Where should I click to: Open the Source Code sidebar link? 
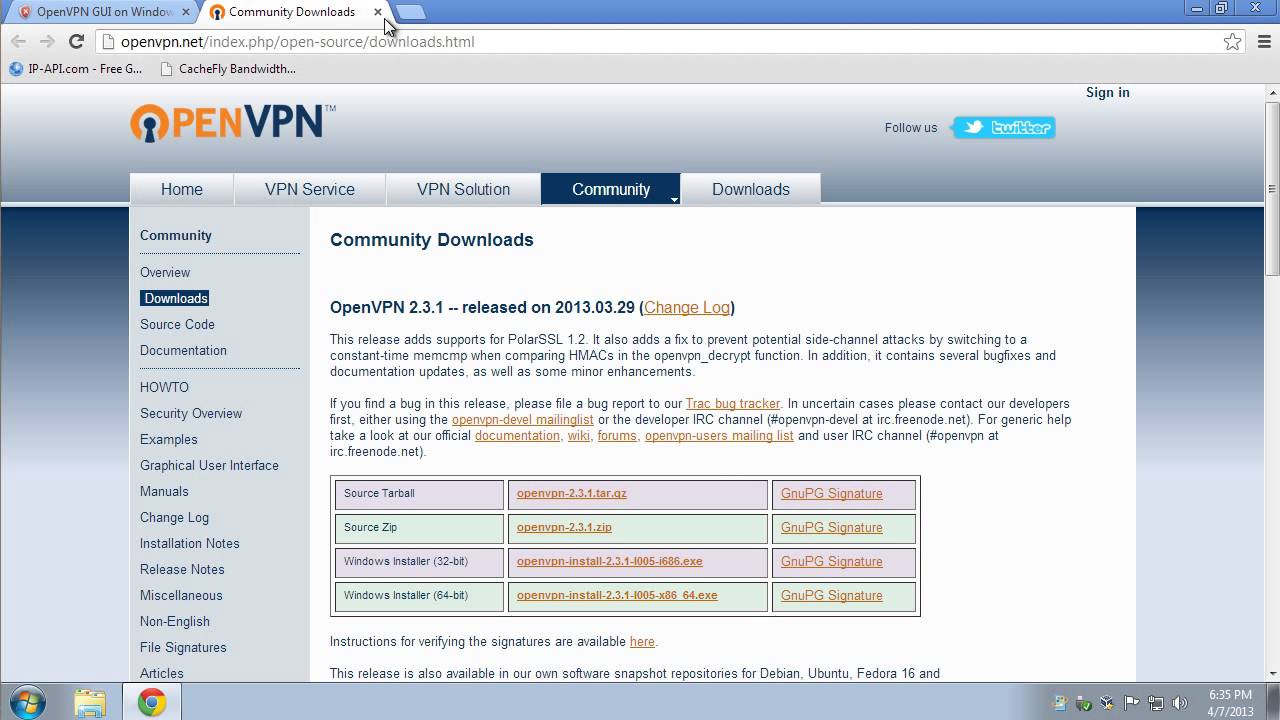tap(177, 324)
